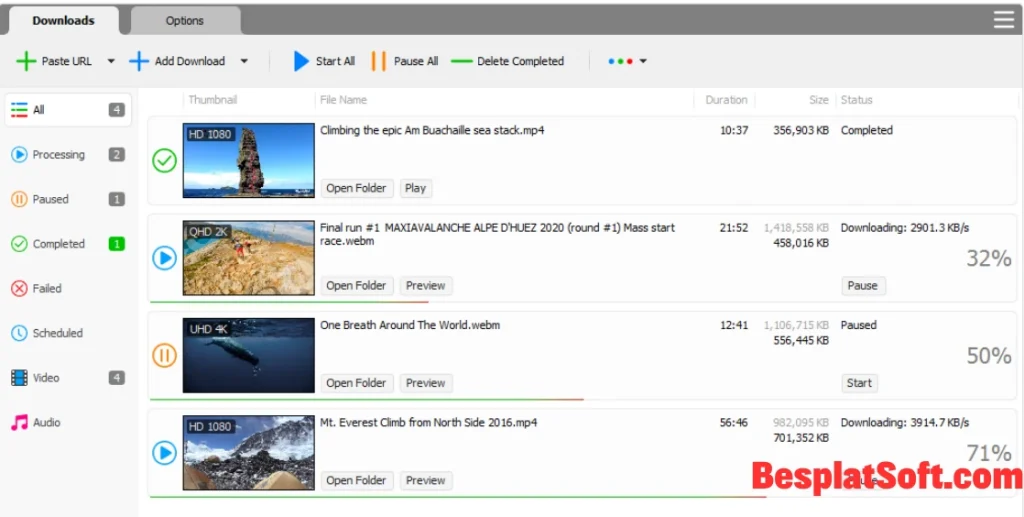
Task: Click completed checkmark status icon of Am Buachaille row
Action: [x=165, y=160]
